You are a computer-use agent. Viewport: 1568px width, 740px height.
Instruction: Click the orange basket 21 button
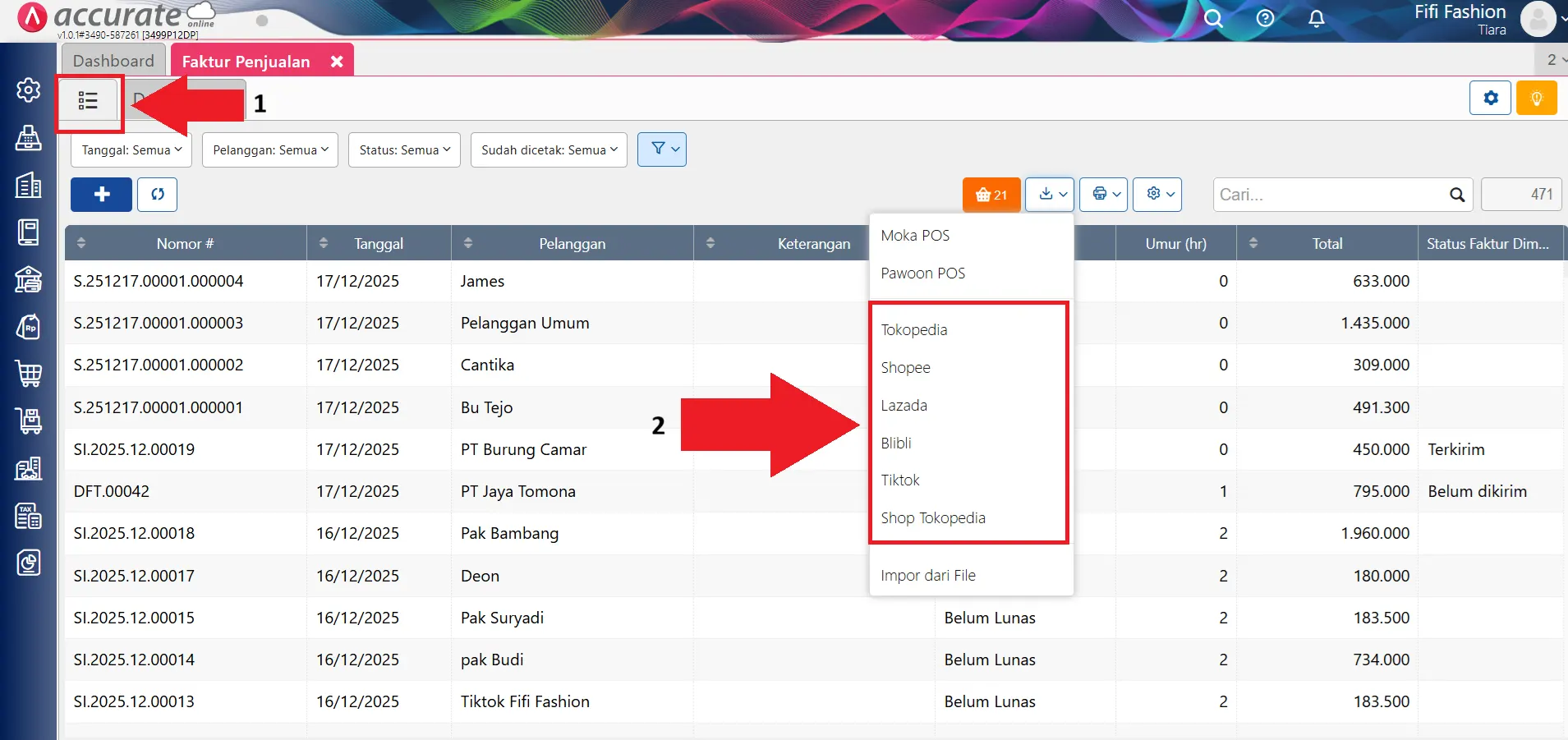point(991,195)
